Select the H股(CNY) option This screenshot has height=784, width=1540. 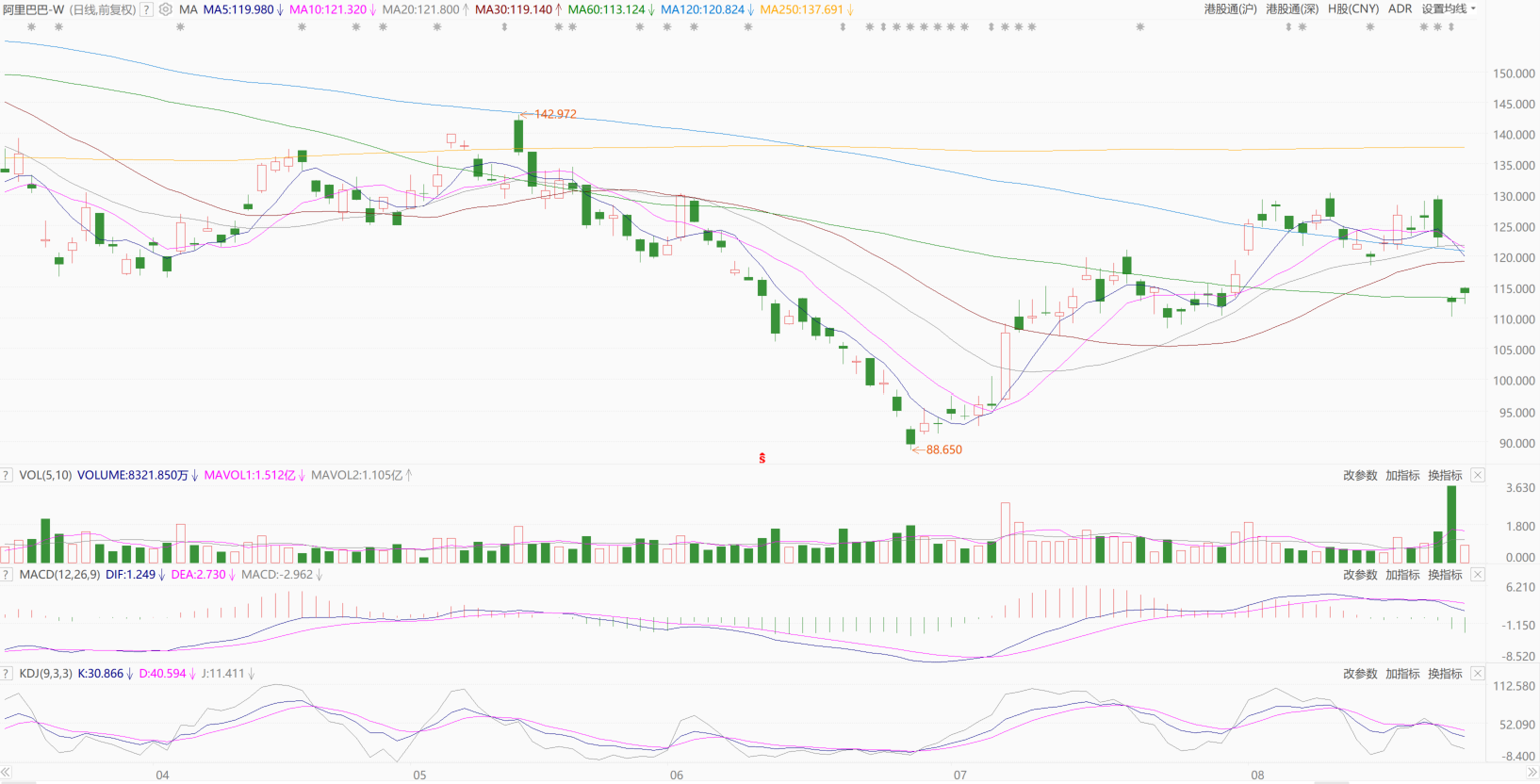click(x=1353, y=9)
